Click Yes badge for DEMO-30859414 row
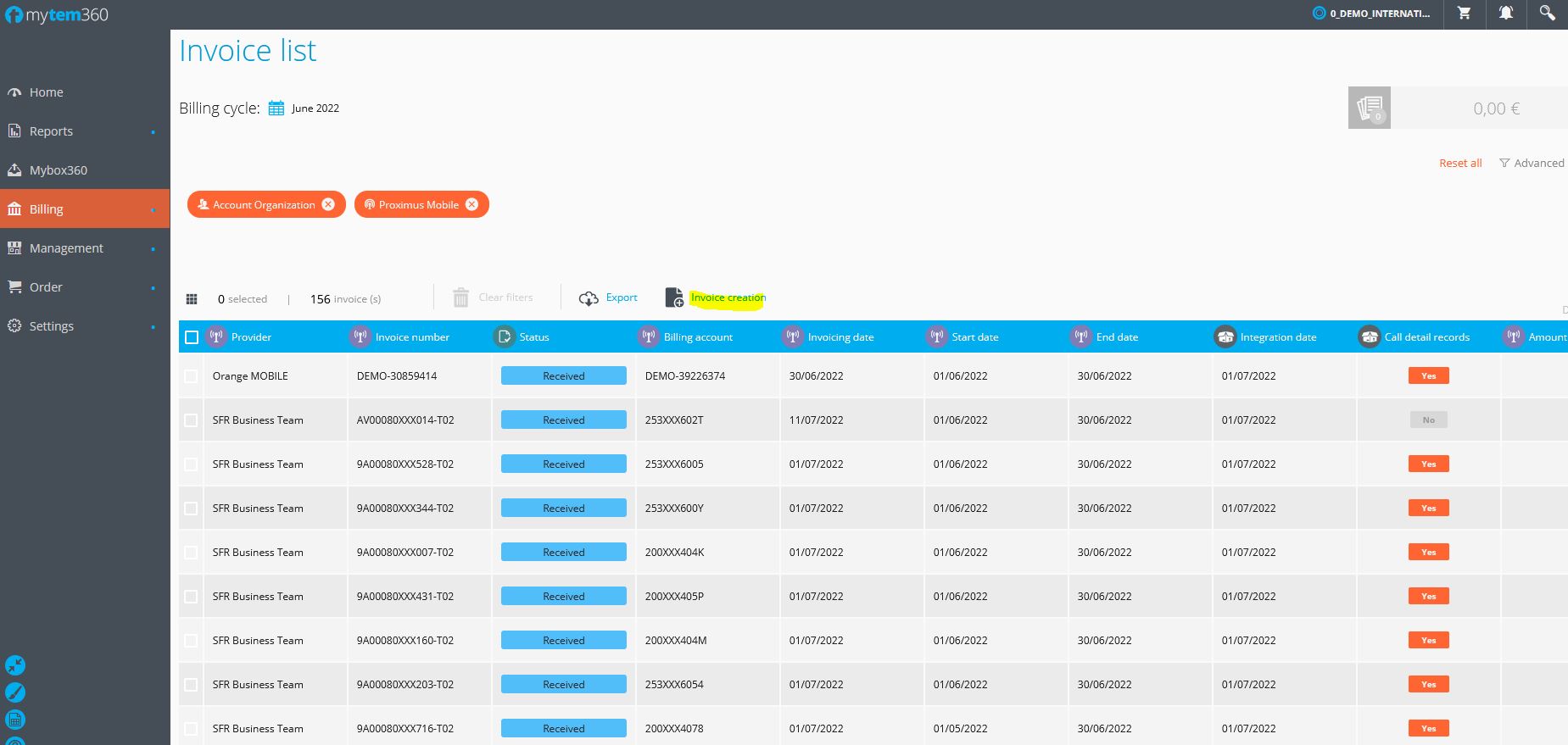This screenshot has height=745, width=1568. (x=1429, y=375)
